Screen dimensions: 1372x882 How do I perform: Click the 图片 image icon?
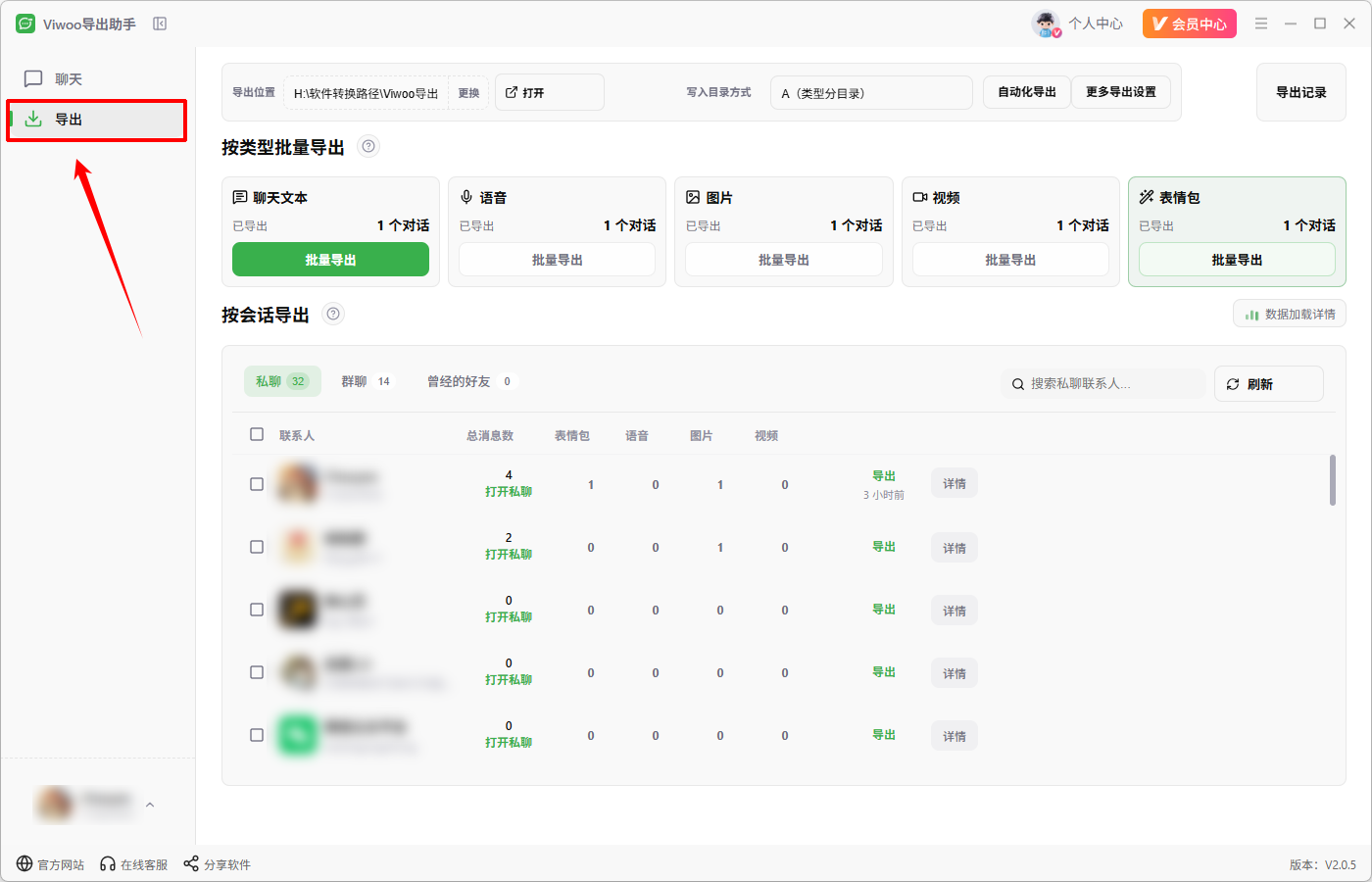693,197
